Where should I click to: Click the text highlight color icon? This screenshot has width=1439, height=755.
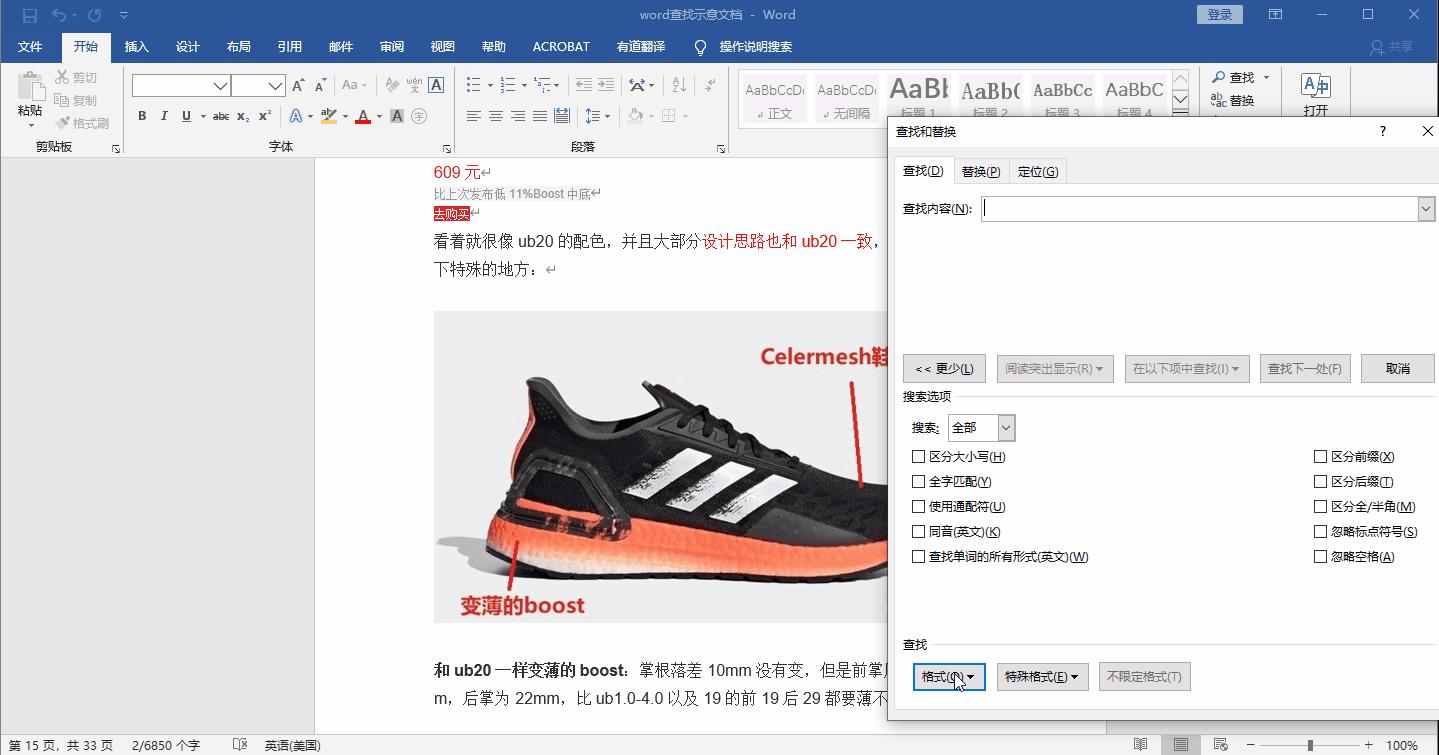(x=329, y=116)
